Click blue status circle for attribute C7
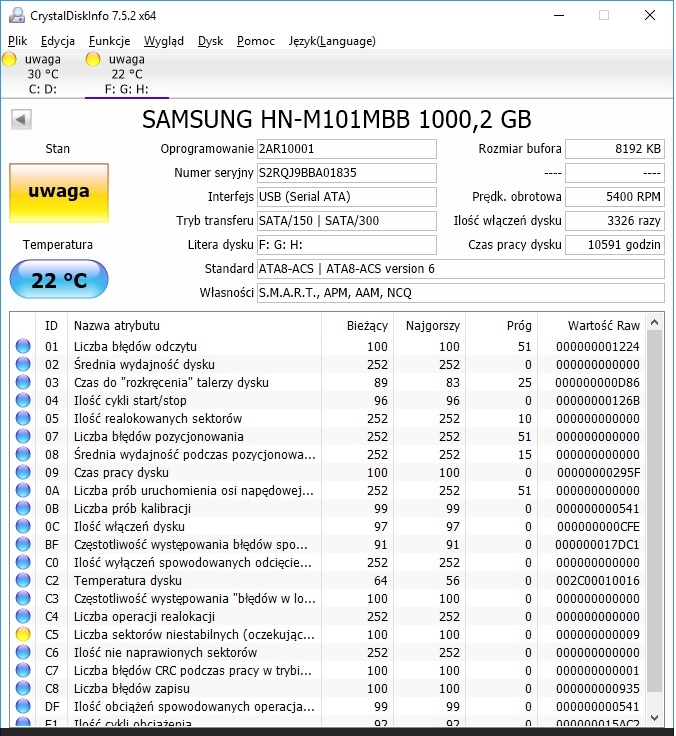This screenshot has width=676, height=736. tap(23, 670)
